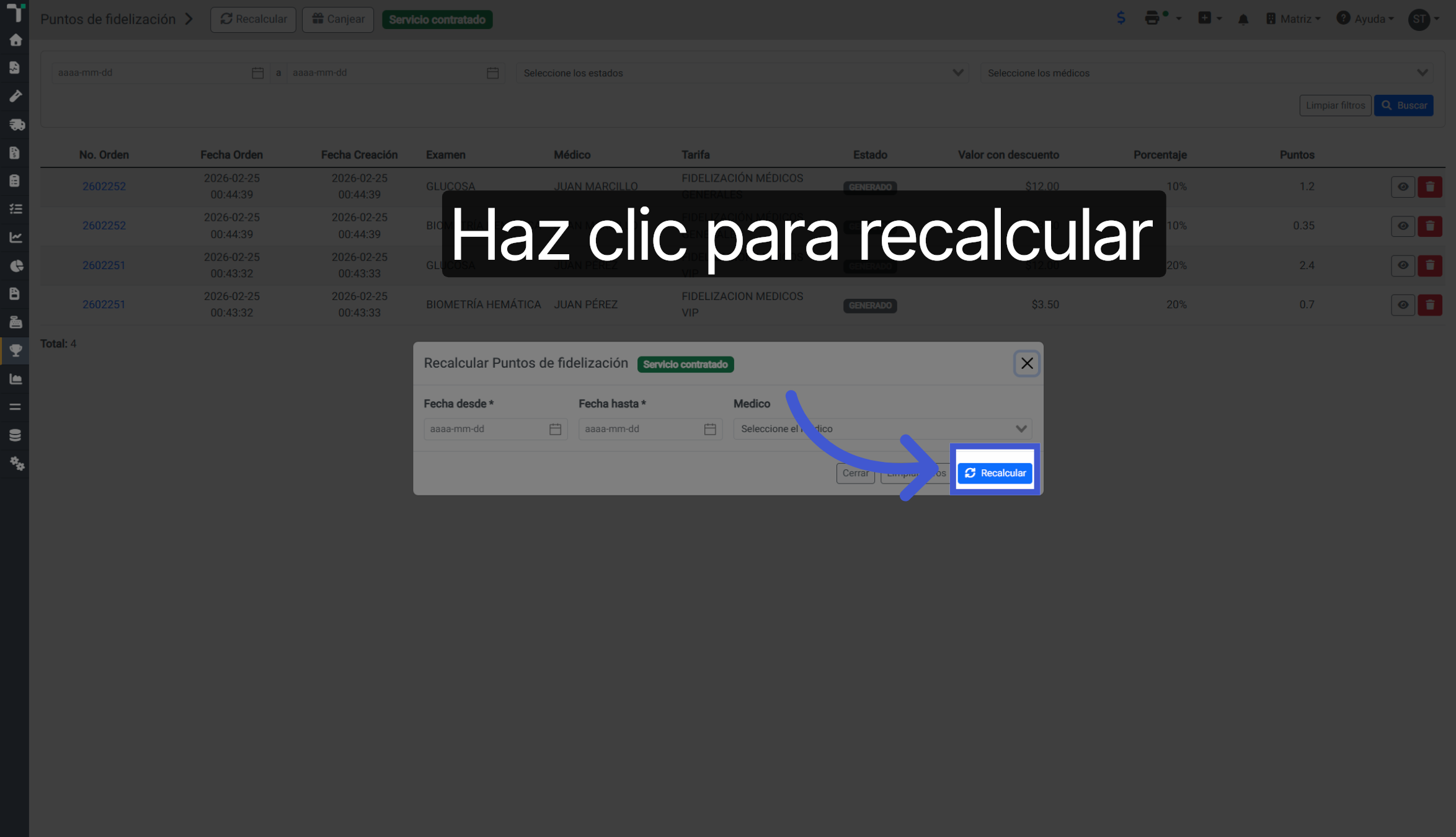Delete the 2602251 row with 2.4 points
Screen dimensions: 1456x837
tap(1430, 265)
